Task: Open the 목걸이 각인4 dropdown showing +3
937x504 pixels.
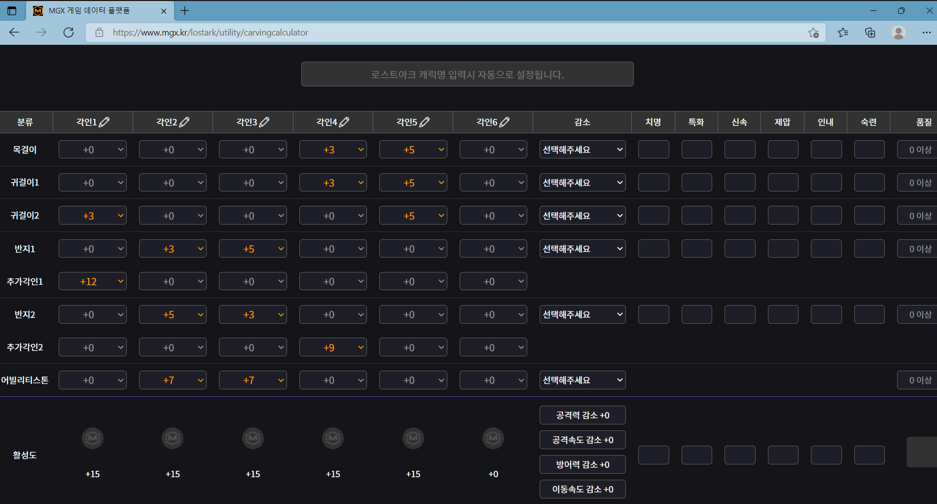Action: [333, 150]
